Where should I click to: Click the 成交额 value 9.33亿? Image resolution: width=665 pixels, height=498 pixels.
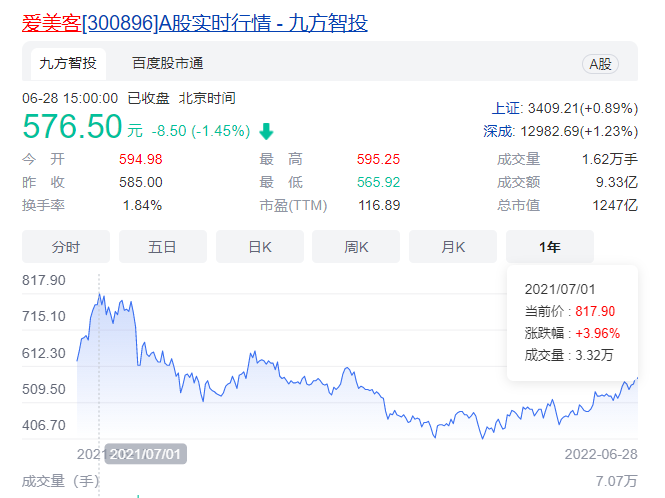(617, 182)
